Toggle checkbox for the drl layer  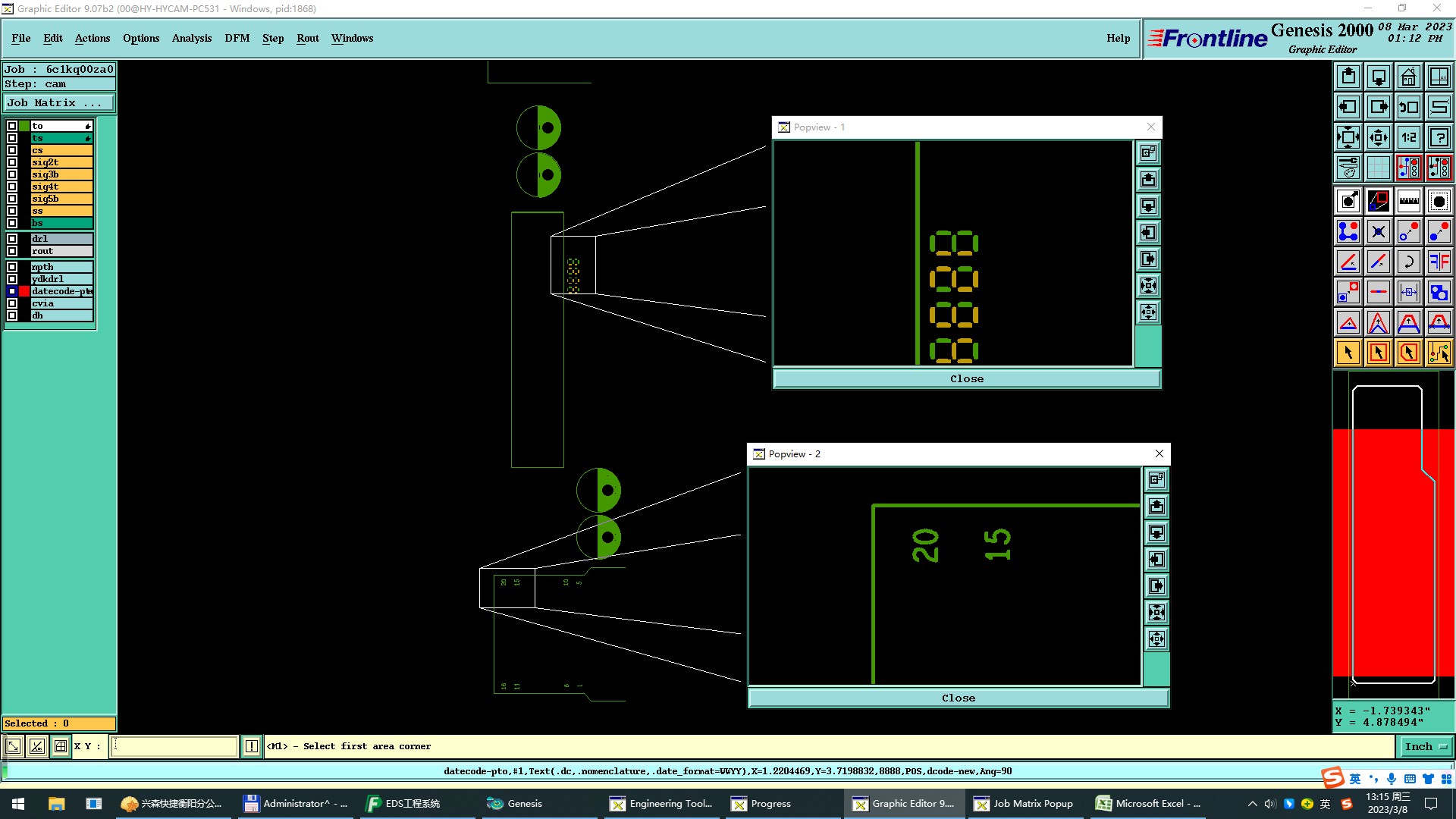(x=12, y=239)
